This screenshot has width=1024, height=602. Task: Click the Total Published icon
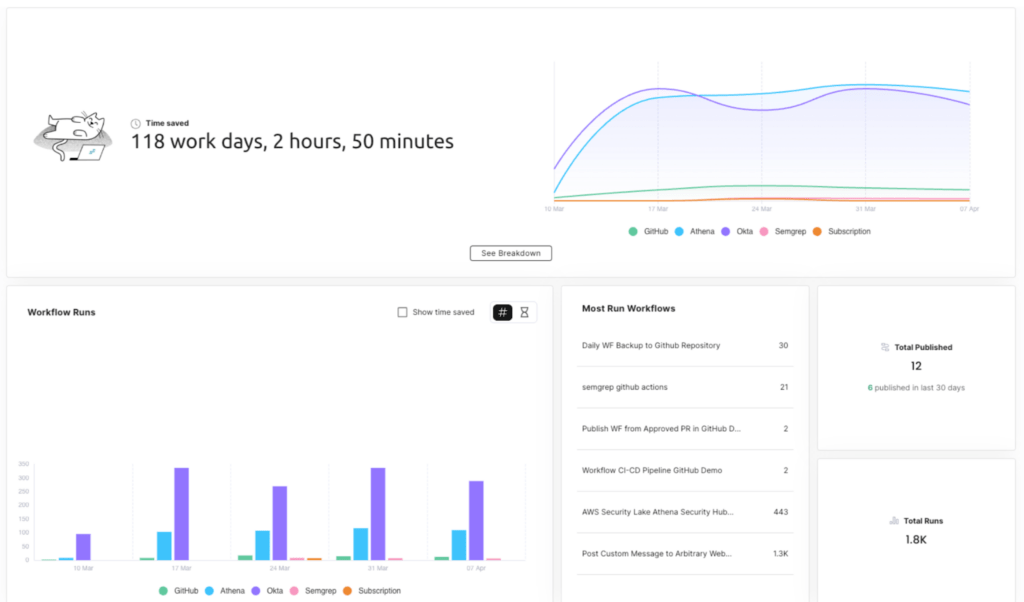pyautogui.click(x=885, y=348)
